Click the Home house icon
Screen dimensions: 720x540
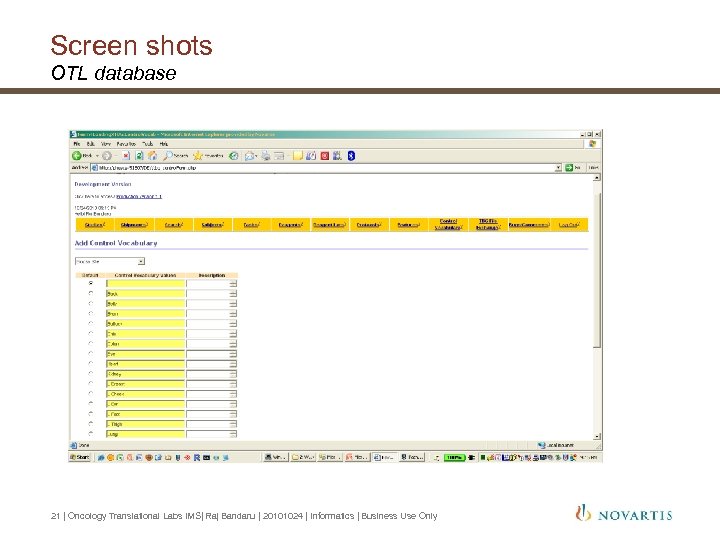pos(152,156)
